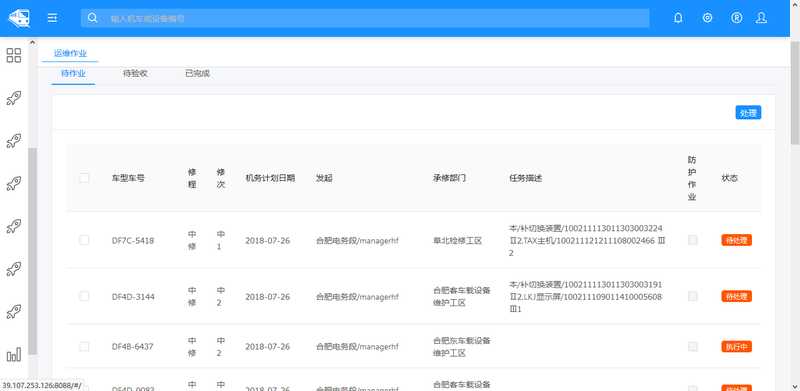The width and height of the screenshot is (800, 391).
Task: Switch to the 待作业 tab
Action: (73, 74)
